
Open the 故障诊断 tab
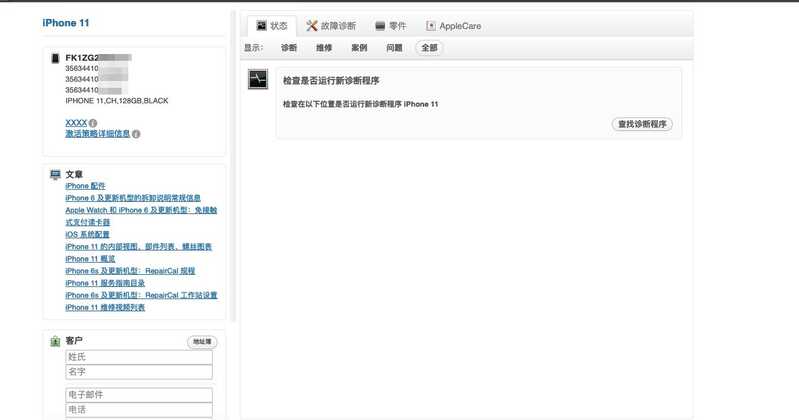click(331, 25)
